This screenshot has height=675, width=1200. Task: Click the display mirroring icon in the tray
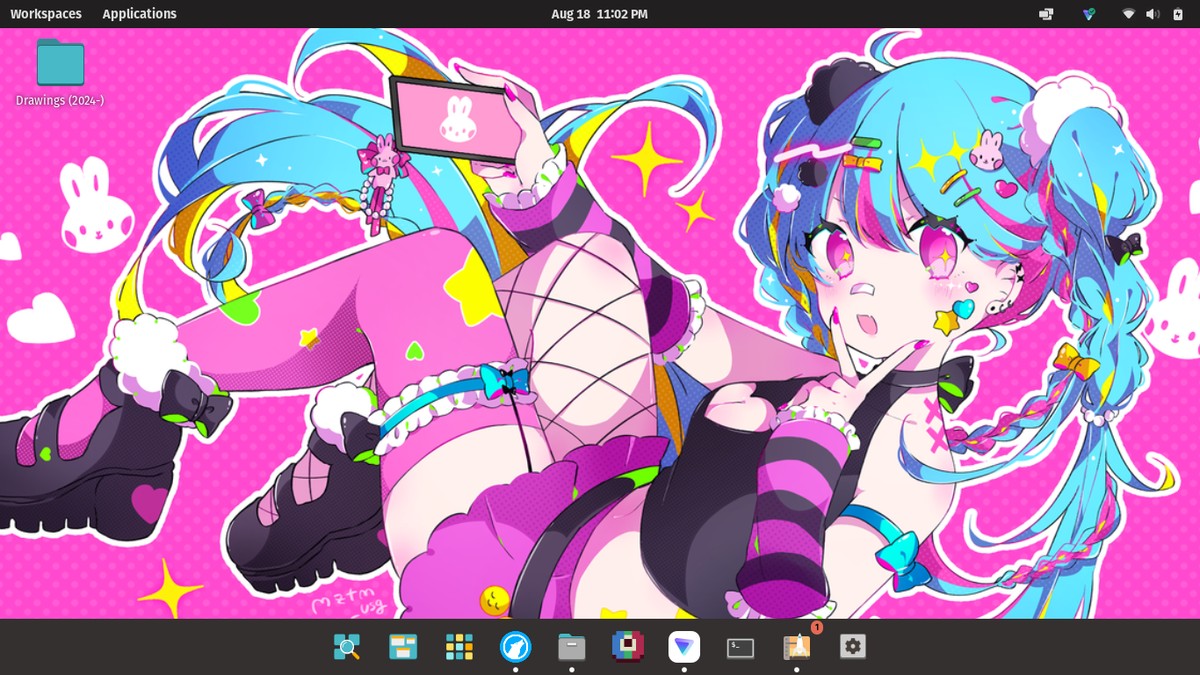(1046, 15)
